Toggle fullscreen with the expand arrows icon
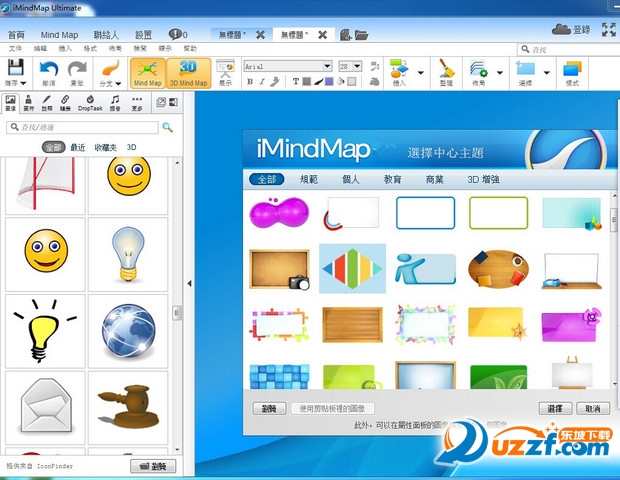 click(x=609, y=30)
